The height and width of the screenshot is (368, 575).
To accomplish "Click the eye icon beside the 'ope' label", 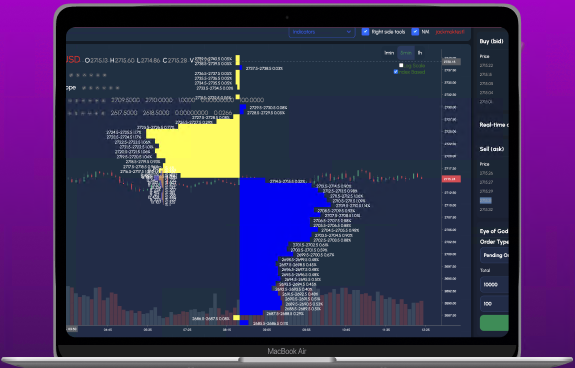I will coord(84,88).
